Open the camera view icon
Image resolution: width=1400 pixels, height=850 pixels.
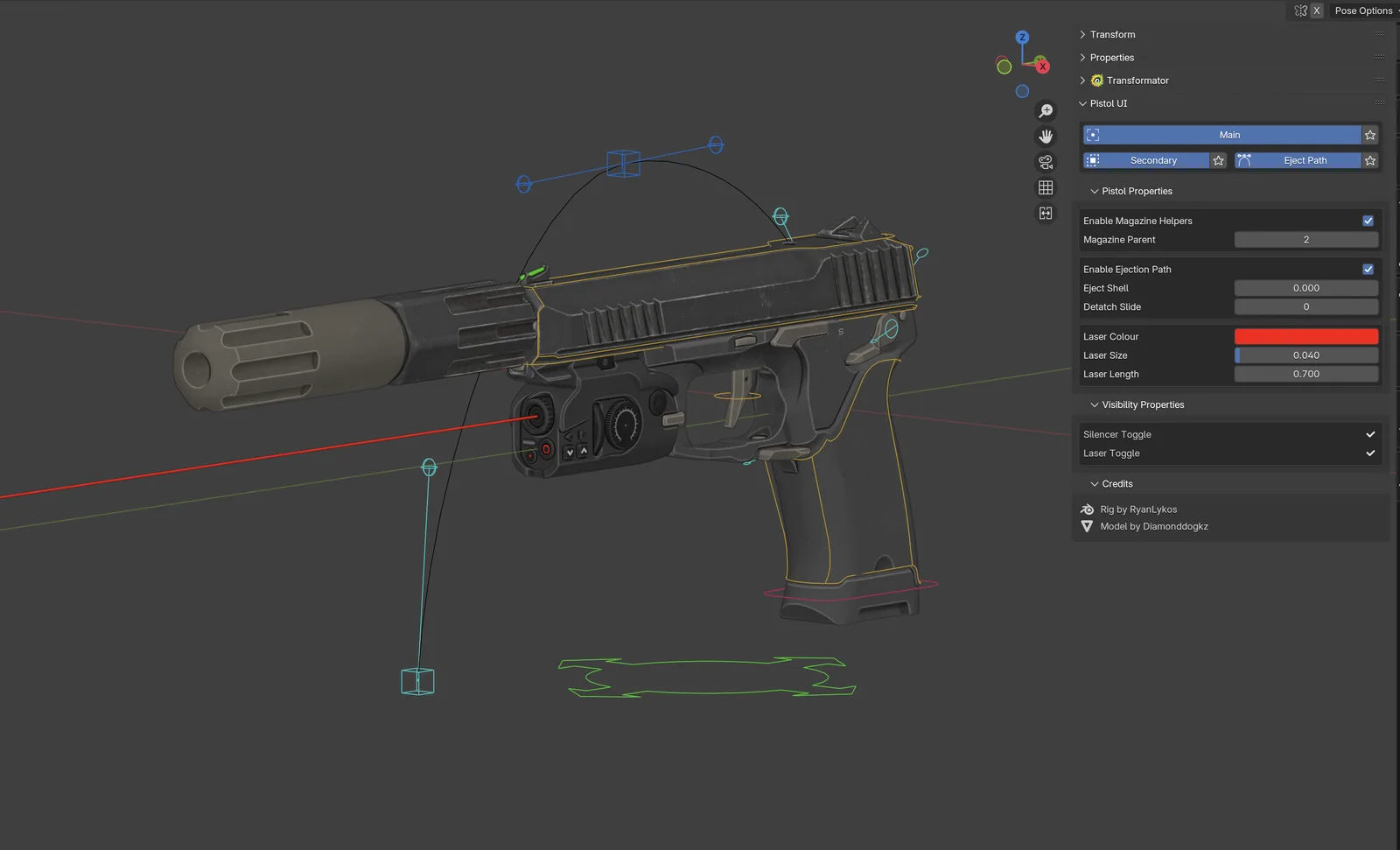tap(1045, 161)
